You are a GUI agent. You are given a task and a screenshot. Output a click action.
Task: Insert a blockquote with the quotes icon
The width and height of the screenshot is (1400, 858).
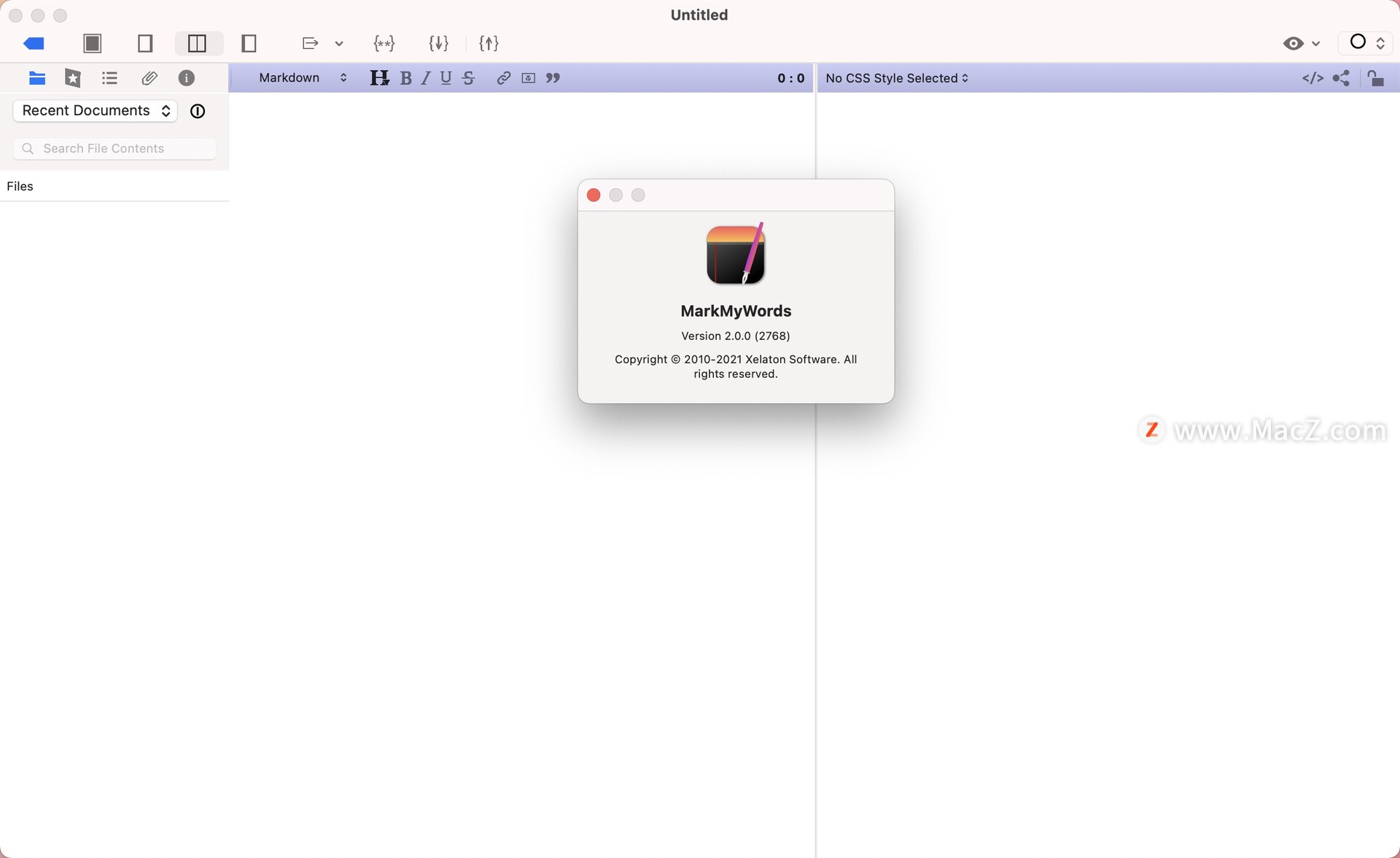pyautogui.click(x=553, y=78)
